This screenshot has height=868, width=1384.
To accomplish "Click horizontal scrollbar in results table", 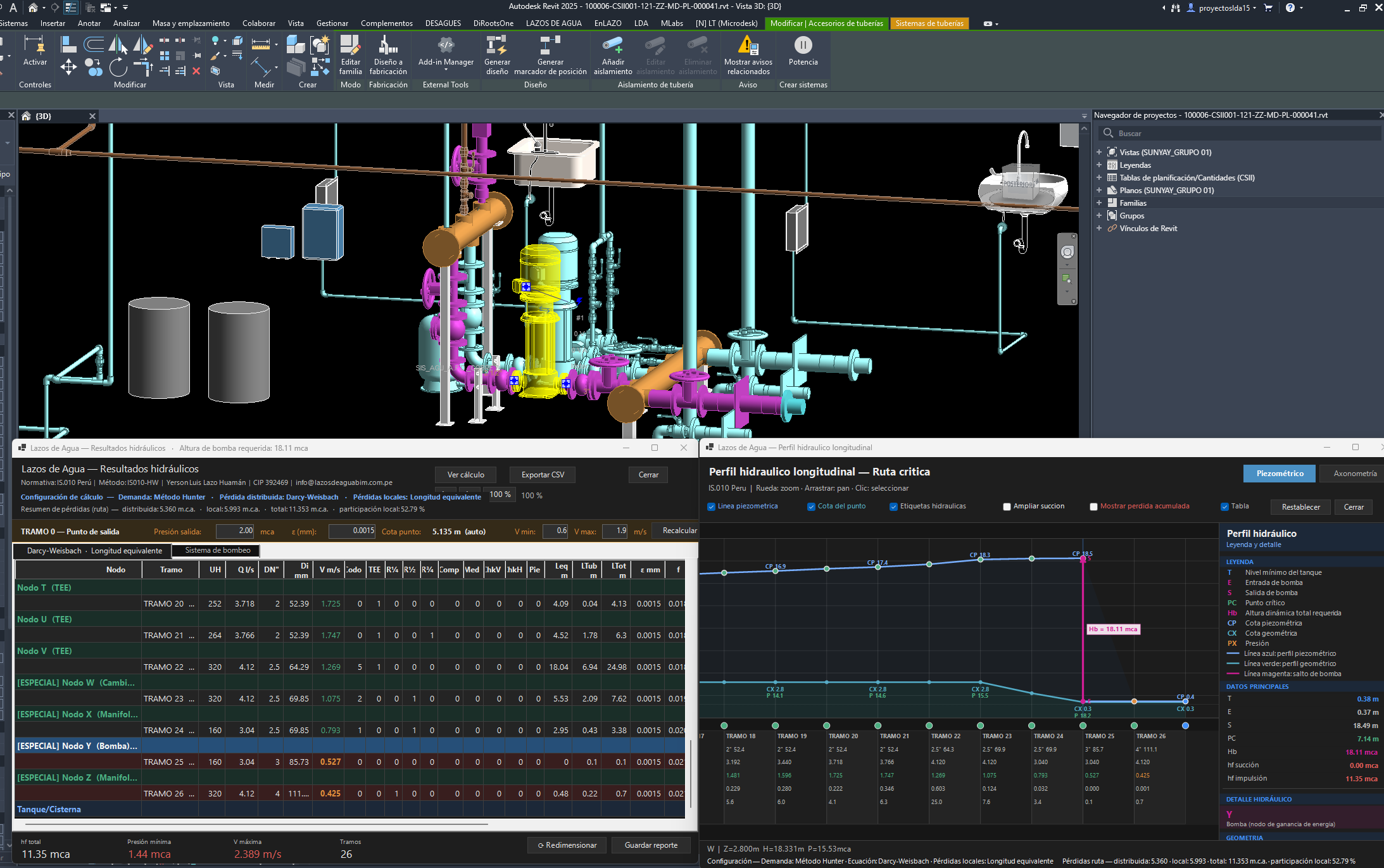I will [256, 824].
